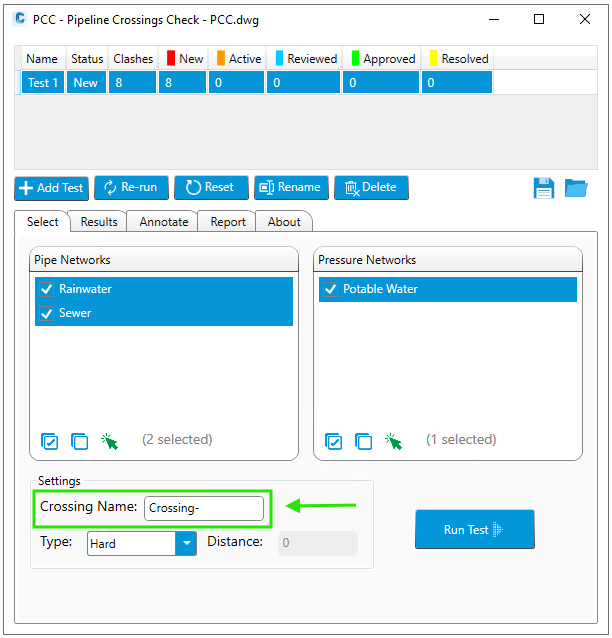Click the "(2 selected)" count text
612x638 pixels.
[177, 440]
